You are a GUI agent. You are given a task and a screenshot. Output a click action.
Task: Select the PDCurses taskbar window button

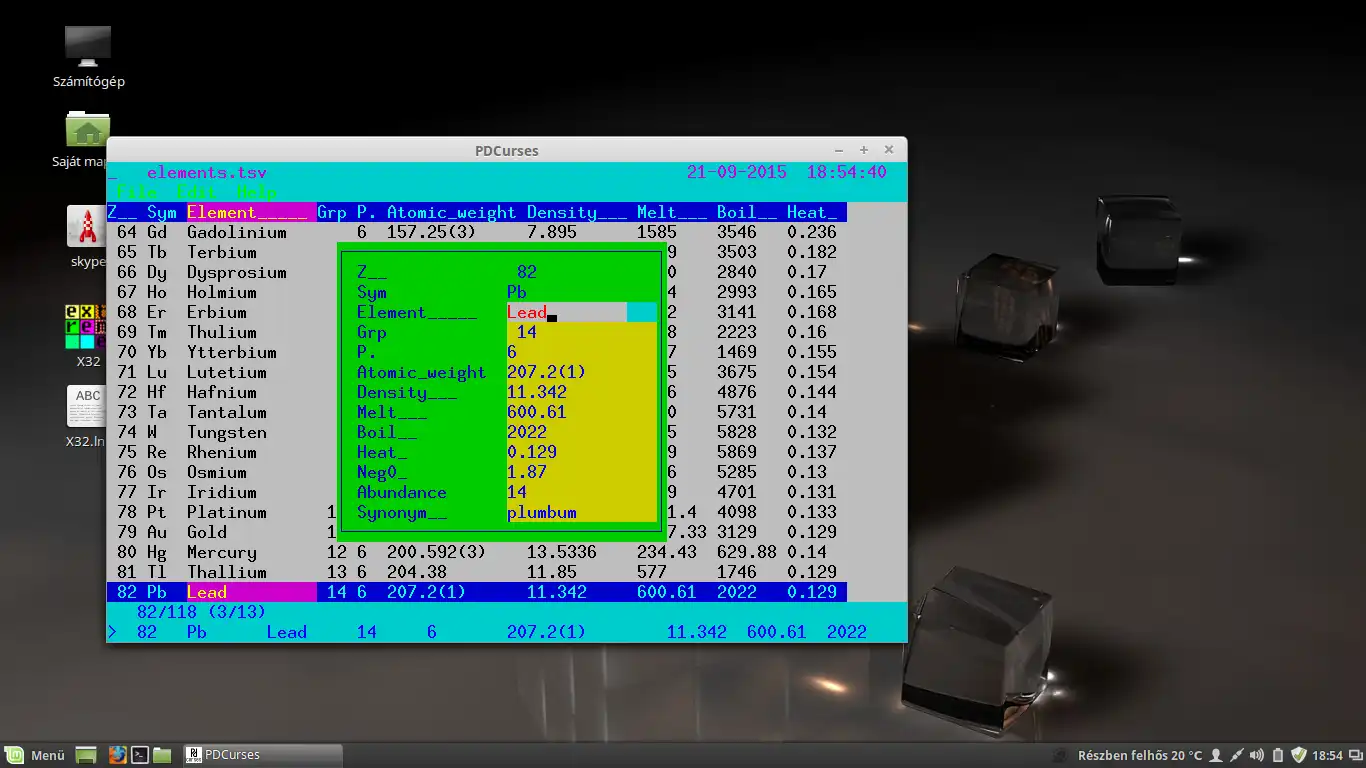click(x=262, y=755)
